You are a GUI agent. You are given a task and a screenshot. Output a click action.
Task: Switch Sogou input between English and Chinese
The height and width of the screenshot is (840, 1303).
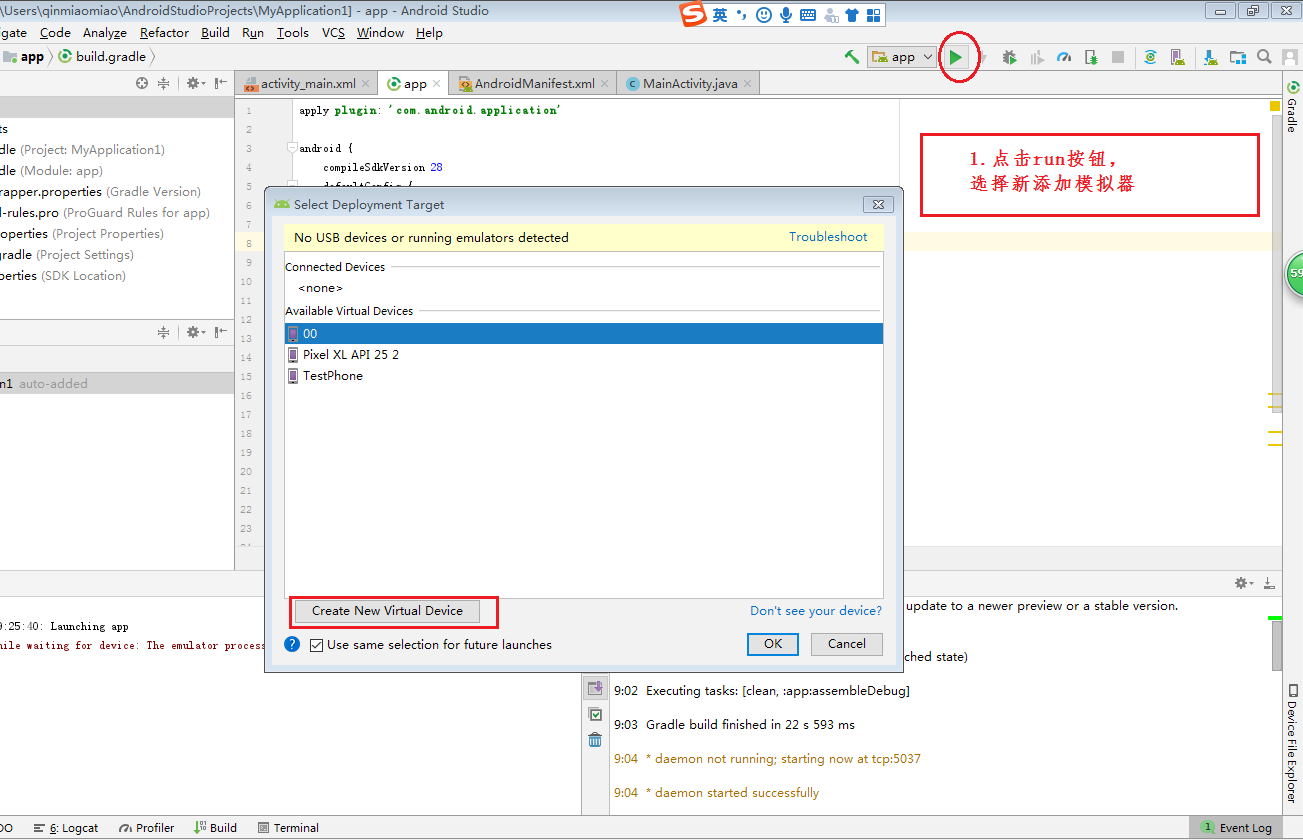718,14
